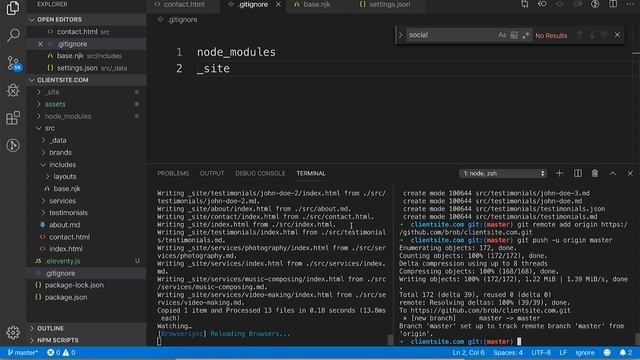Split the terminal pane
The width and height of the screenshot is (640, 360).
(x=578, y=173)
